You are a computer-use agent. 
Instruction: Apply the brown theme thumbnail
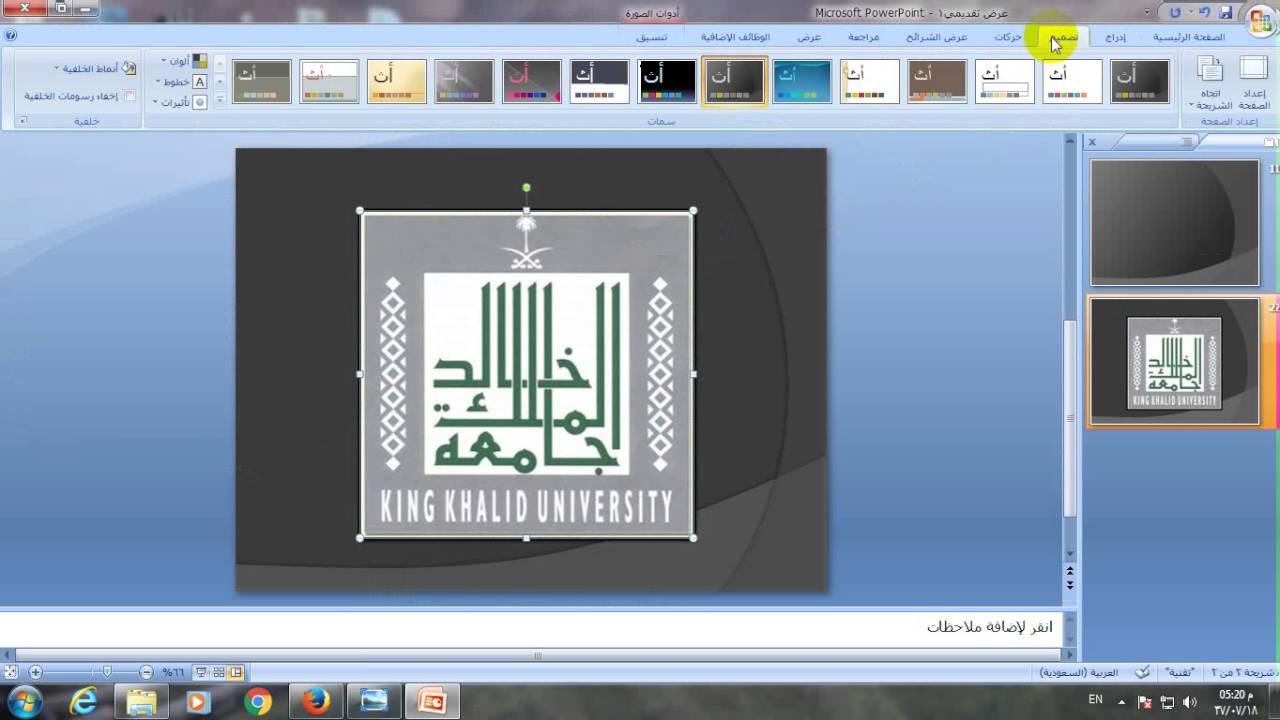click(937, 82)
